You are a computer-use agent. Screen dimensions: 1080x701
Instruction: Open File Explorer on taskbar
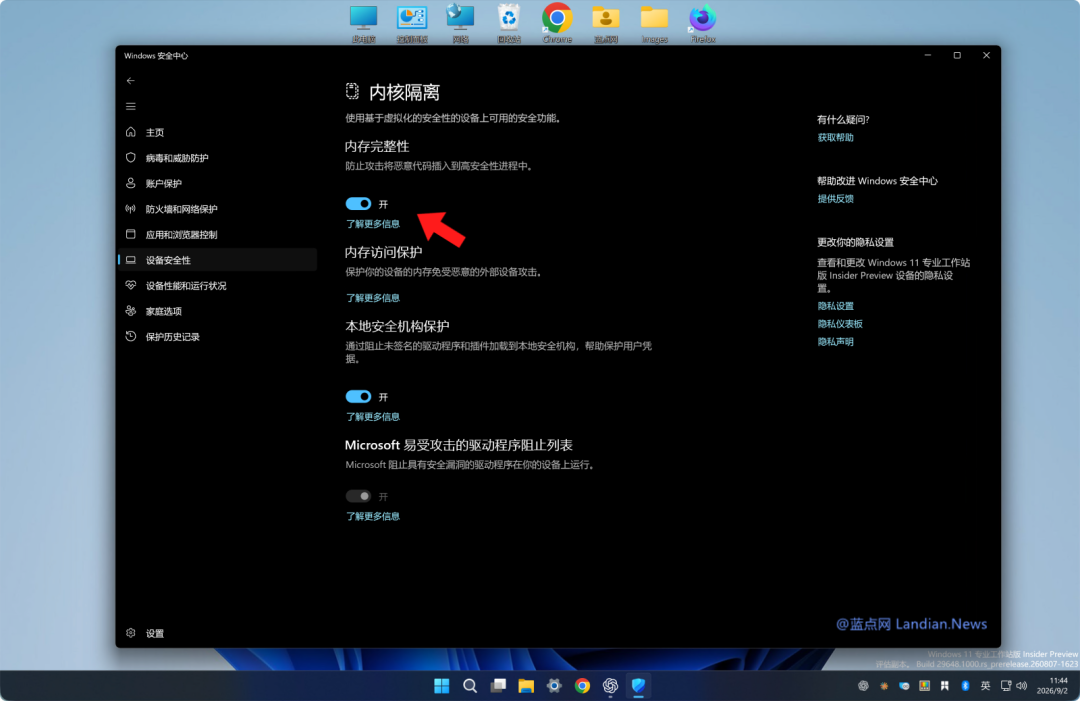pos(526,686)
